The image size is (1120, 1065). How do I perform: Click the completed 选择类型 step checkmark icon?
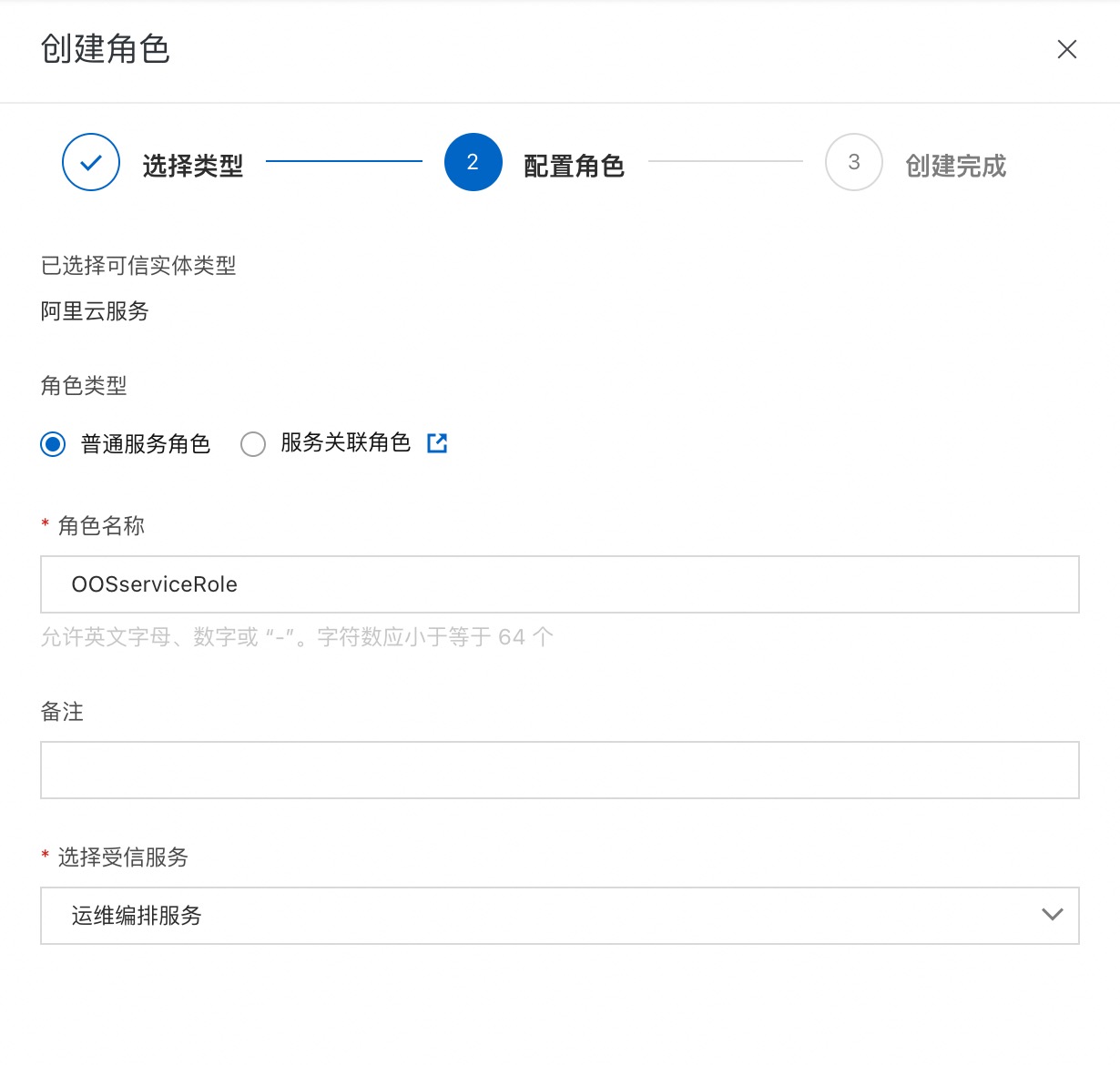point(91,162)
